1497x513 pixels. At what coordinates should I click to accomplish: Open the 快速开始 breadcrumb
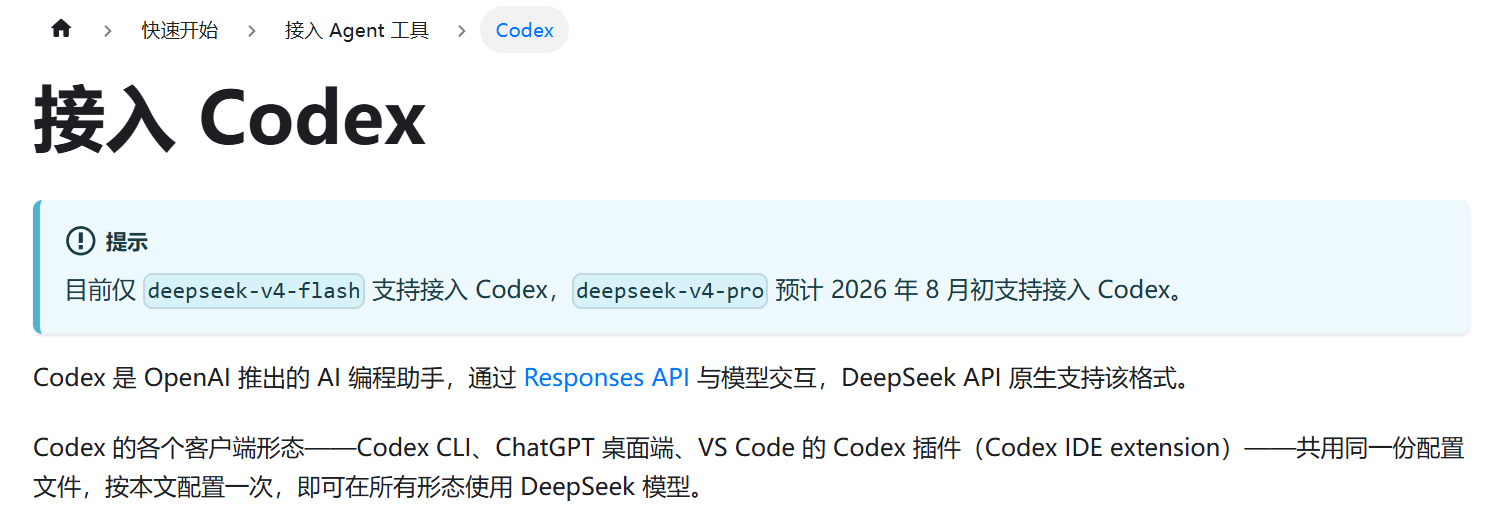179,30
